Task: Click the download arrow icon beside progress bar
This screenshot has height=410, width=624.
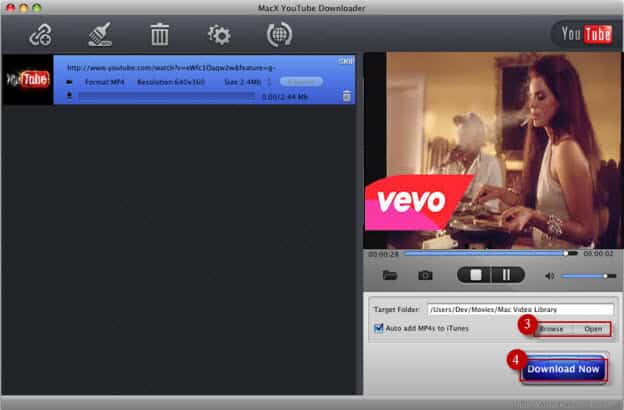Action: (70, 96)
